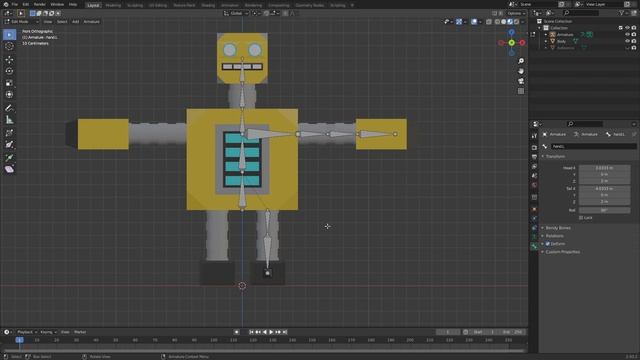Open the Keying dropdown in timeline
The image size is (640, 360).
click(x=48, y=332)
